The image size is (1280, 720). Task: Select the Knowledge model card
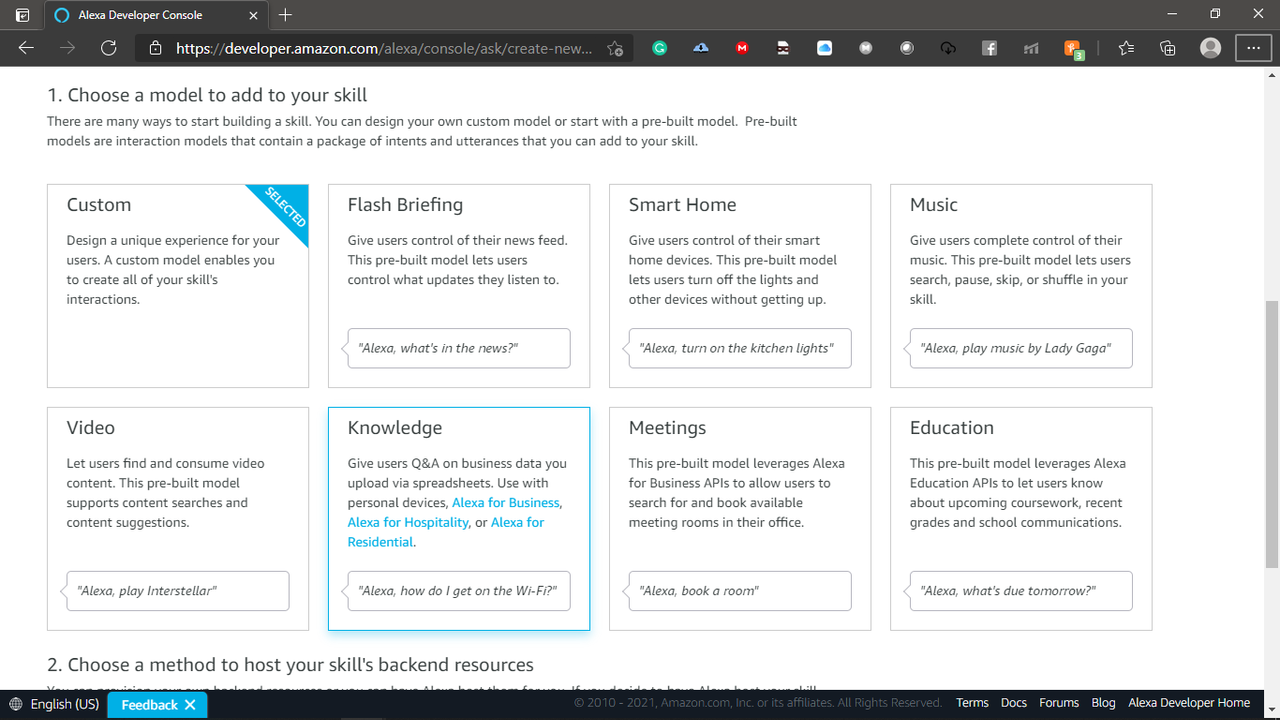[x=459, y=519]
